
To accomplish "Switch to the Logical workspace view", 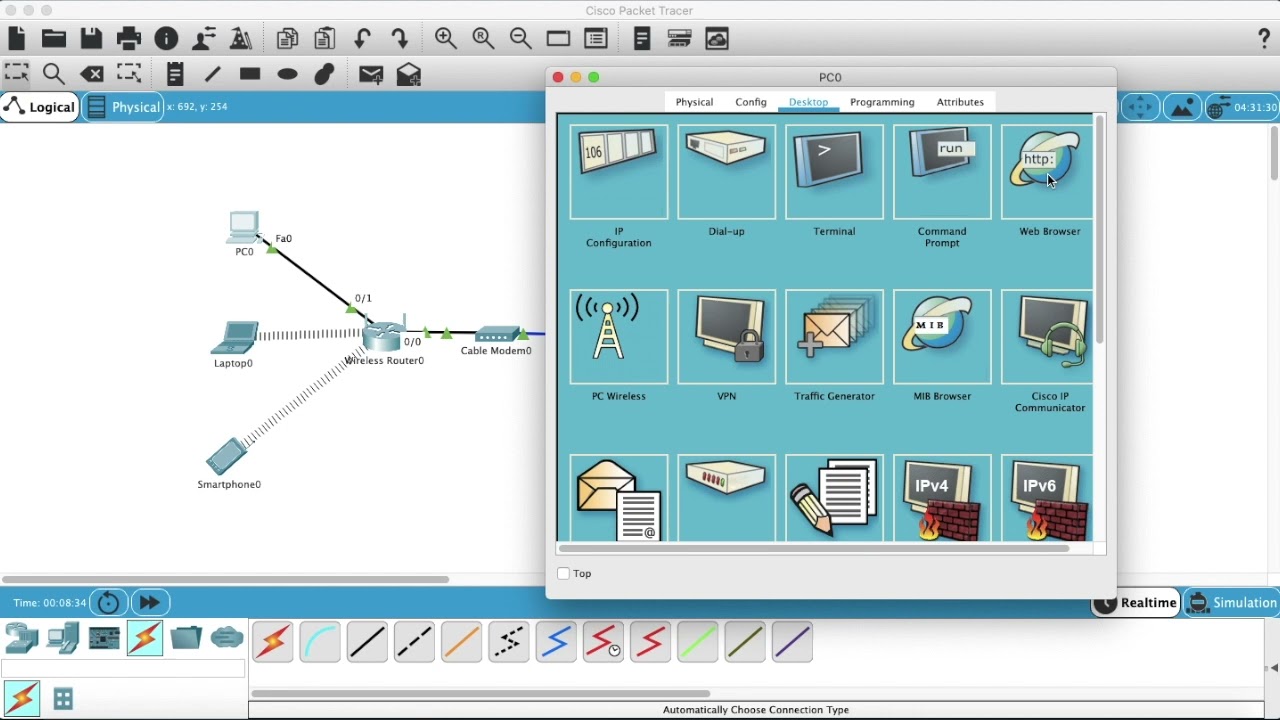I will [x=40, y=107].
